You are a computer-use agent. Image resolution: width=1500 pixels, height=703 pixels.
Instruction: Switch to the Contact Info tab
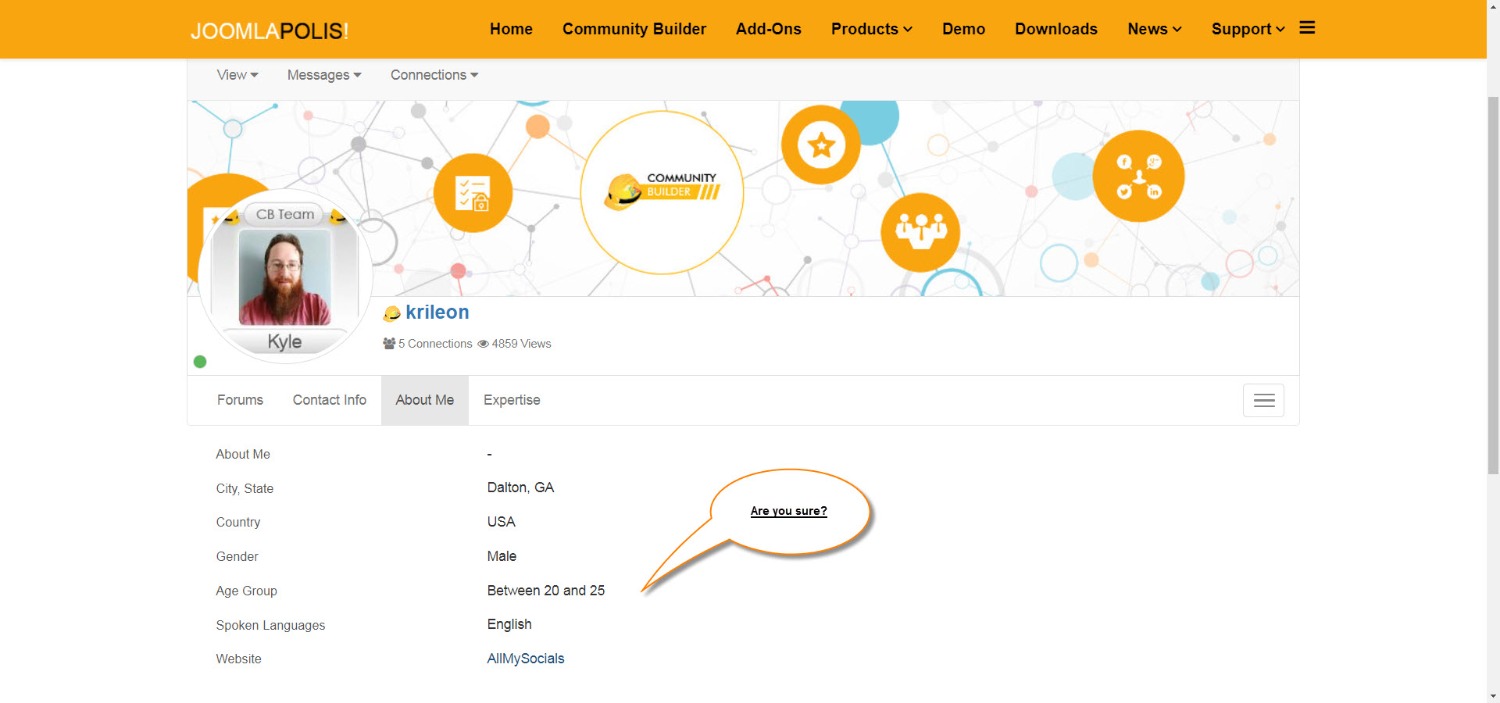point(329,400)
